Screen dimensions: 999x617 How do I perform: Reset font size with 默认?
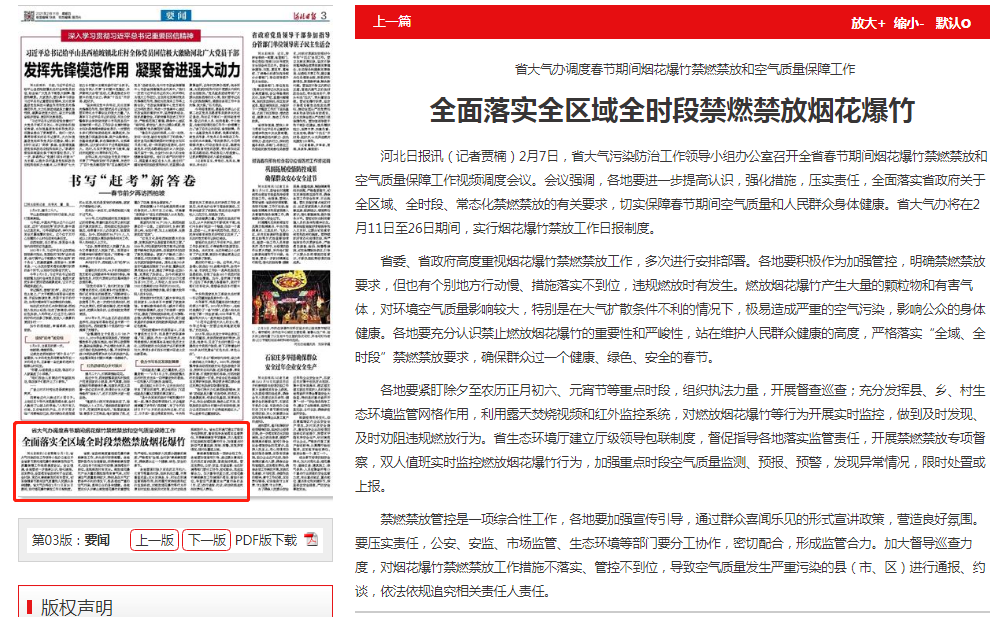pyautogui.click(x=952, y=23)
